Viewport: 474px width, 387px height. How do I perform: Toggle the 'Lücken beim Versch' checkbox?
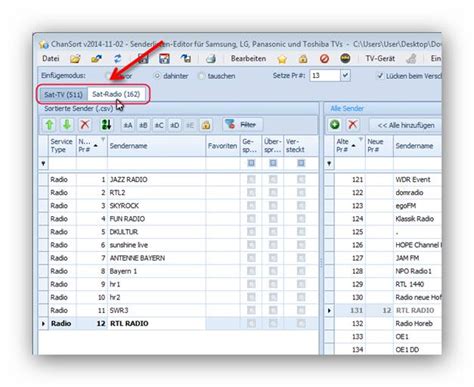(380, 76)
